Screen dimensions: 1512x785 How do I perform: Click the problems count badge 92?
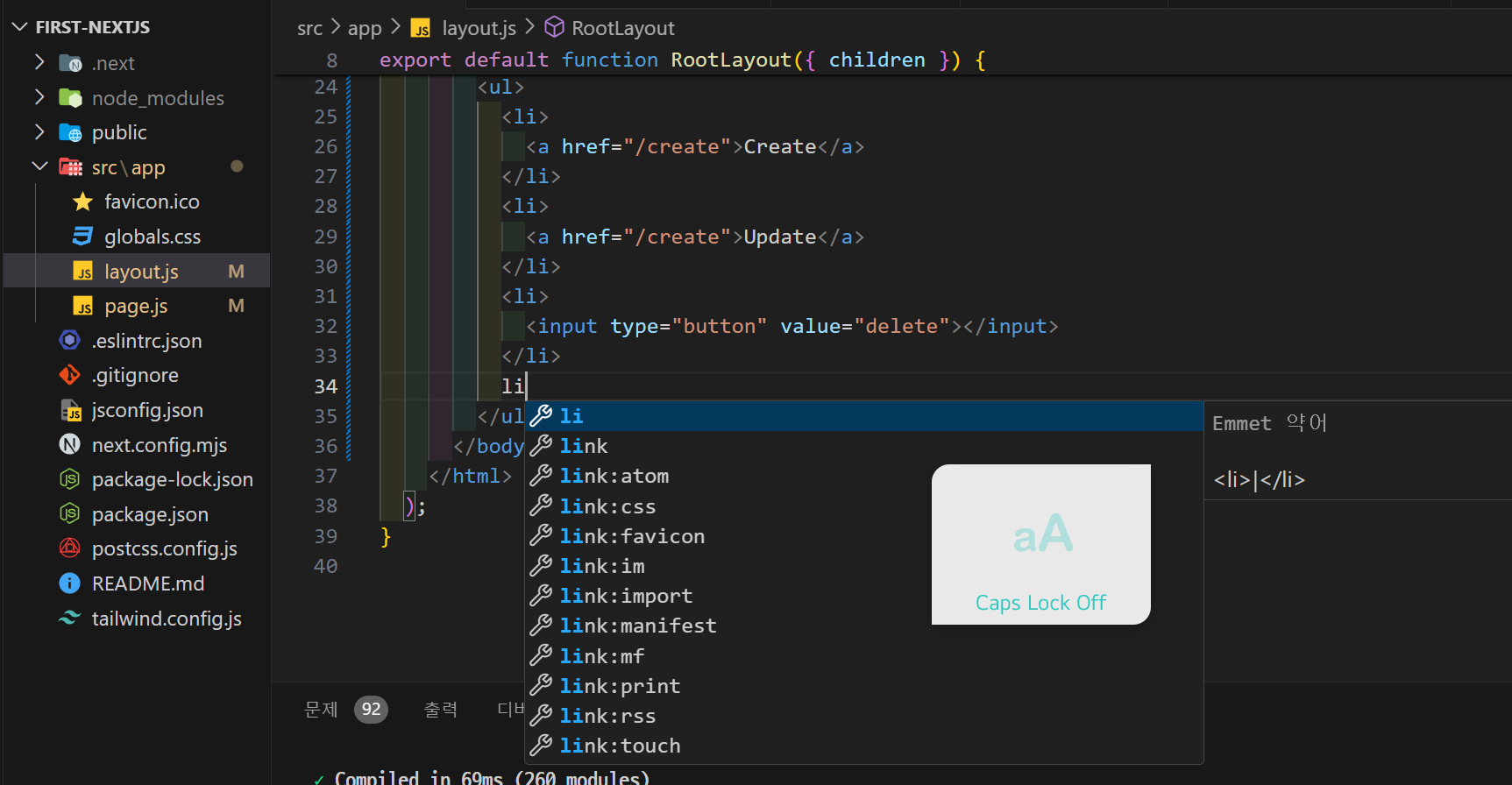tap(371, 709)
